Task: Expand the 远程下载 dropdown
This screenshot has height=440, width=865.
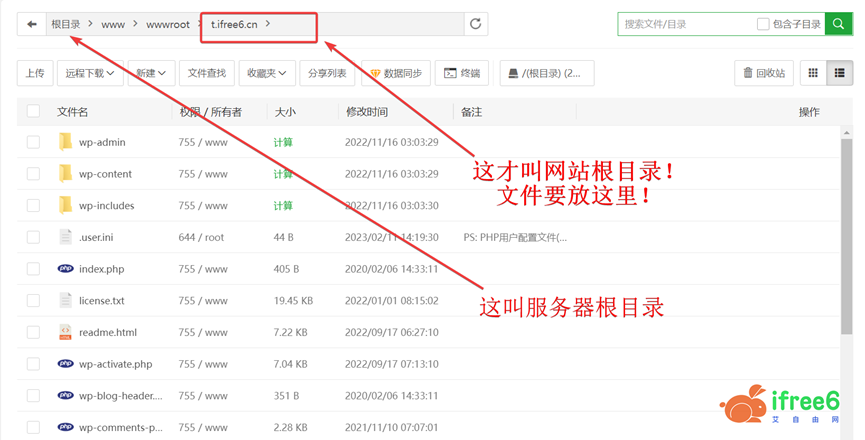Action: tap(89, 73)
